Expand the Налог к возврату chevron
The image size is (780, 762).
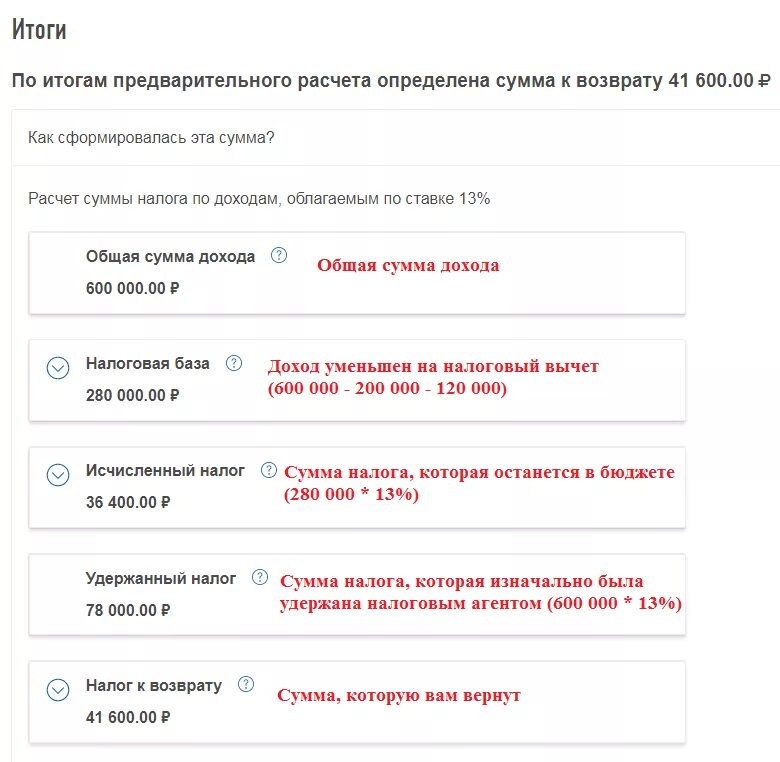pyautogui.click(x=58, y=690)
